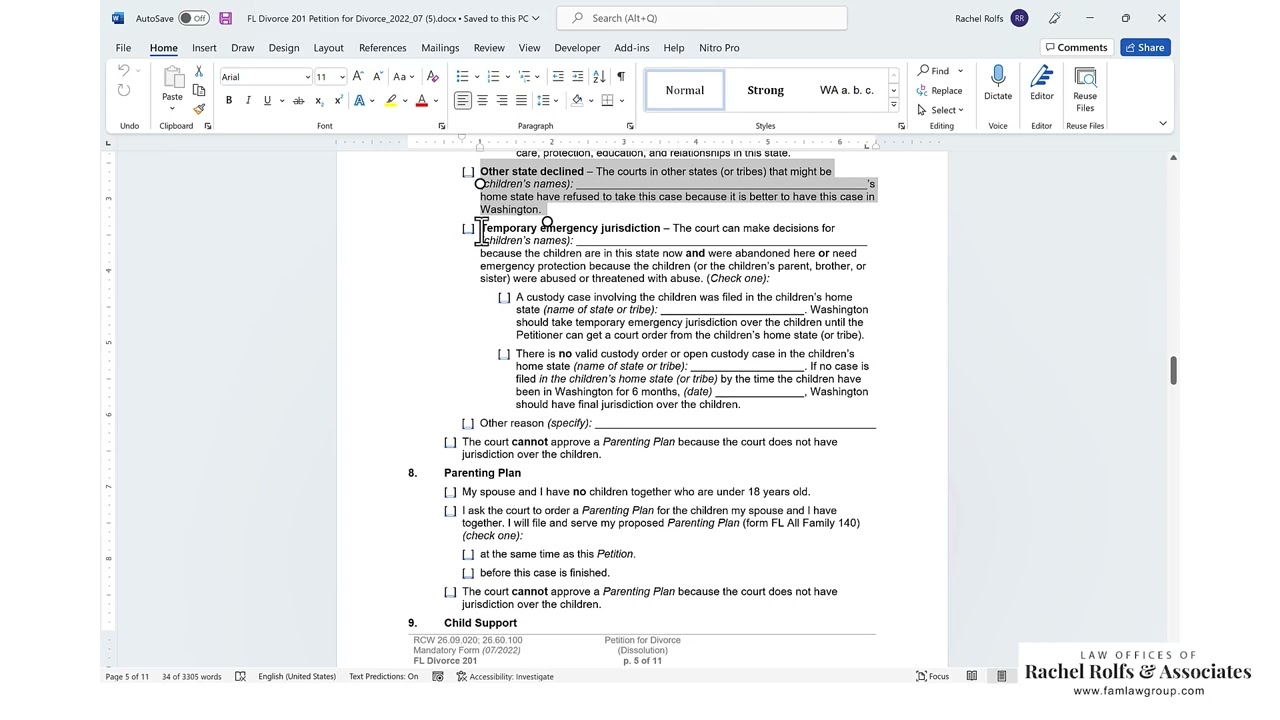Click the Share button

1145,47
